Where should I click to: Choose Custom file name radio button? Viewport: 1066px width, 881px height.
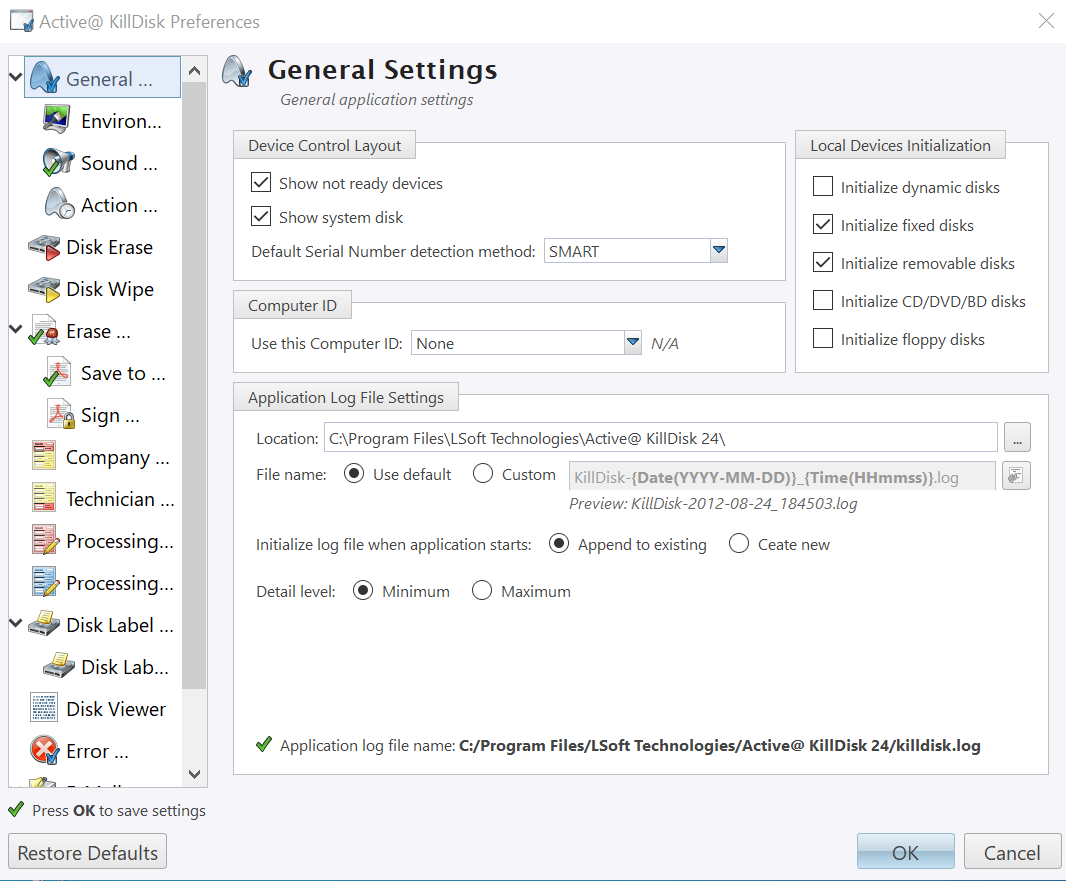tap(483, 474)
